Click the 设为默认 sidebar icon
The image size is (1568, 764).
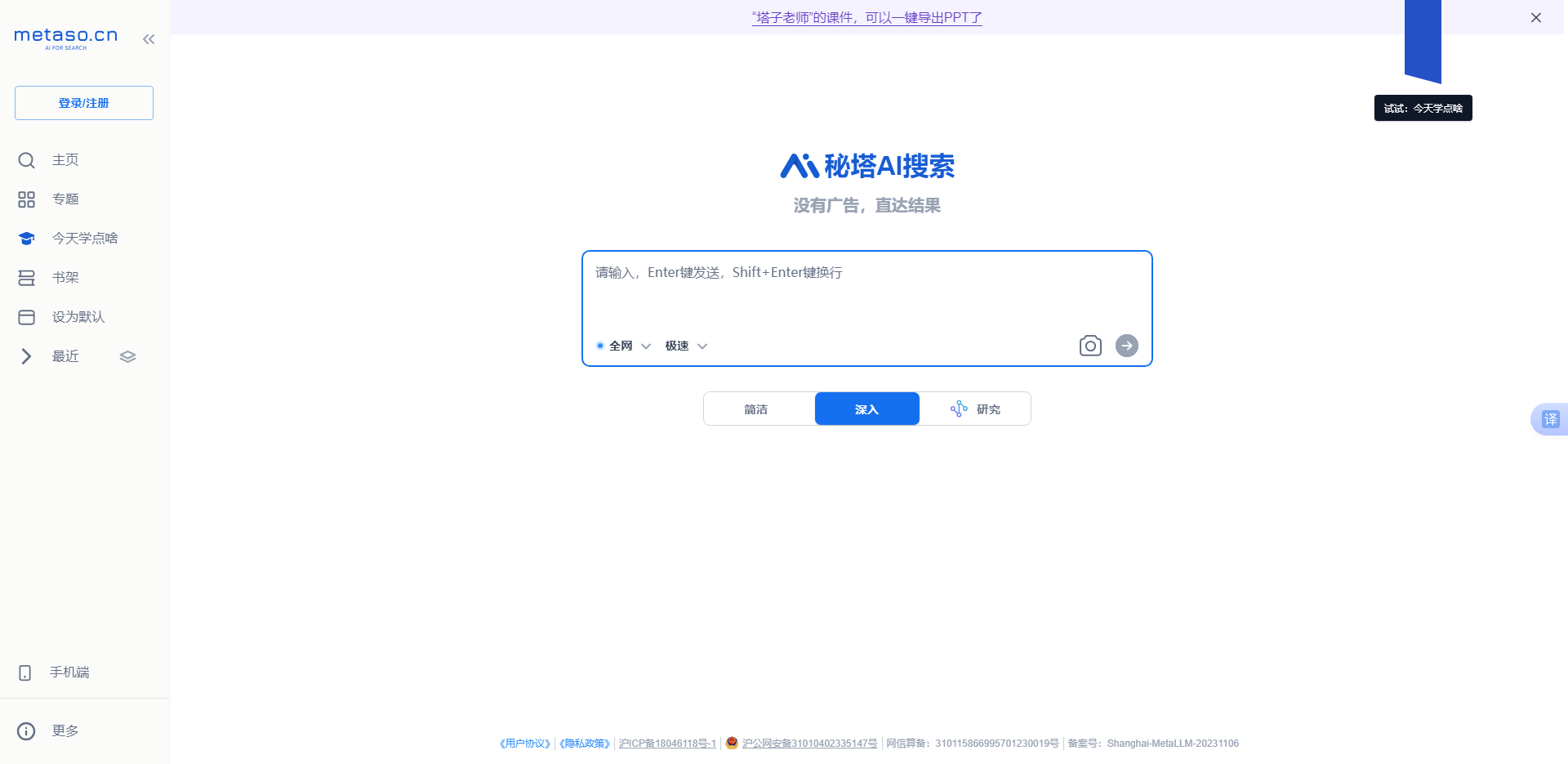pos(27,316)
